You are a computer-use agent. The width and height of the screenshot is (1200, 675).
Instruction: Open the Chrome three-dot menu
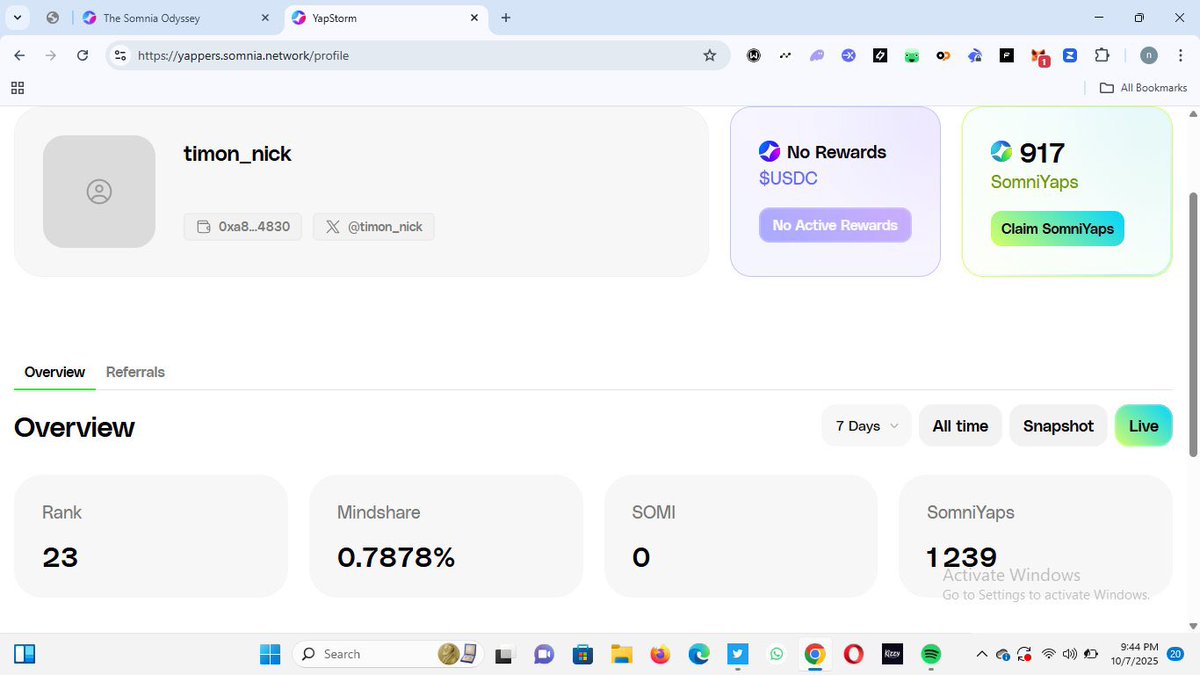(x=1181, y=56)
